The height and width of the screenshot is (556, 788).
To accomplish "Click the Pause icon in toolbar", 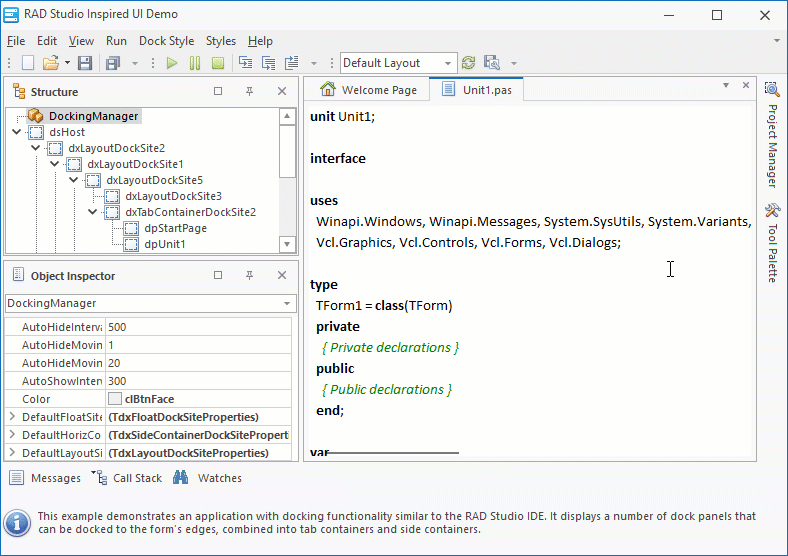I will pos(195,63).
